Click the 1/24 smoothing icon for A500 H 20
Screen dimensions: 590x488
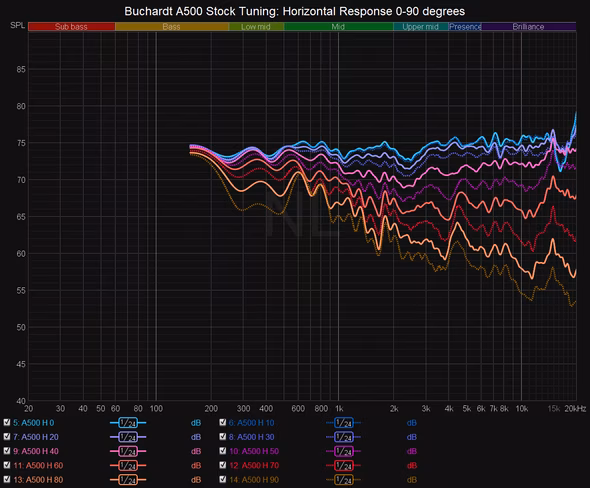click(x=128, y=437)
